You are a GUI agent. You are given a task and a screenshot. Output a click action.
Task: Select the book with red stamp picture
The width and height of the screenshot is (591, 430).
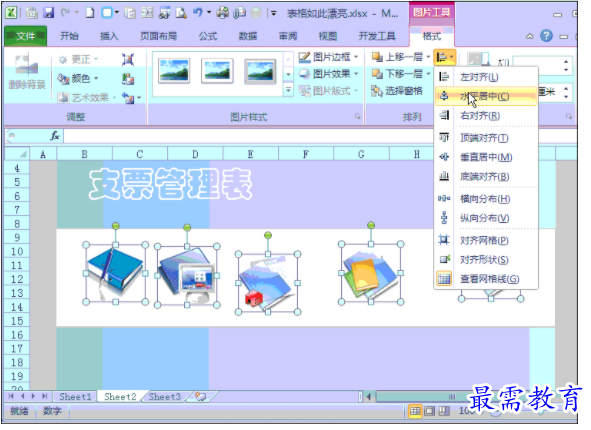[268, 283]
